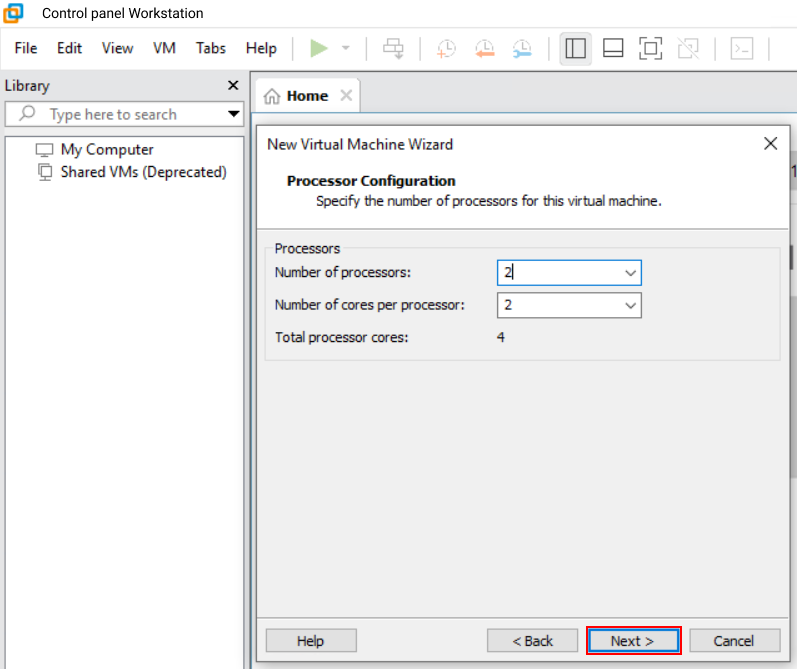Open the Snapshot Manager wrench-clock icon
This screenshot has height=669, width=797.
(x=522, y=48)
